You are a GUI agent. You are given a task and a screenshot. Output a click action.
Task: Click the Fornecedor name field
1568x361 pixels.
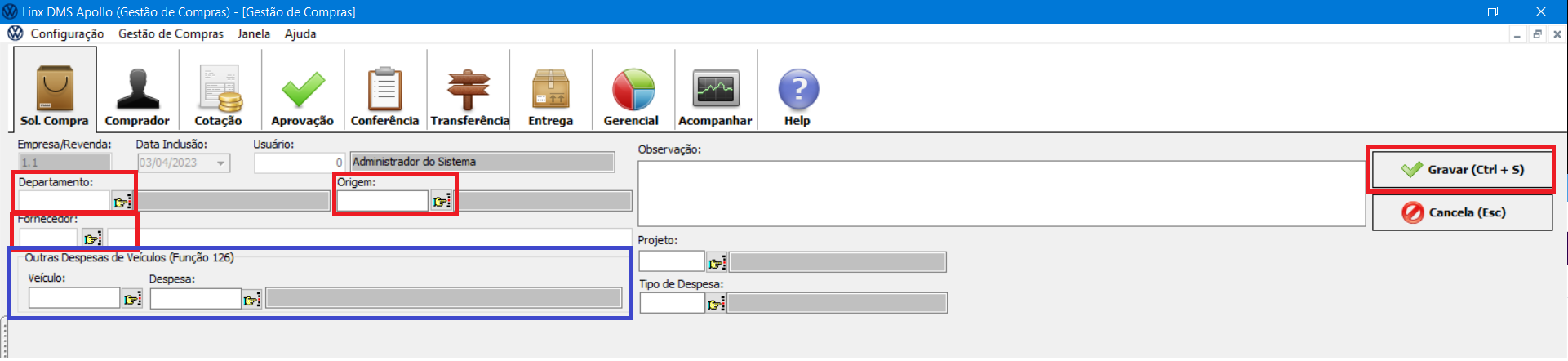point(369,238)
